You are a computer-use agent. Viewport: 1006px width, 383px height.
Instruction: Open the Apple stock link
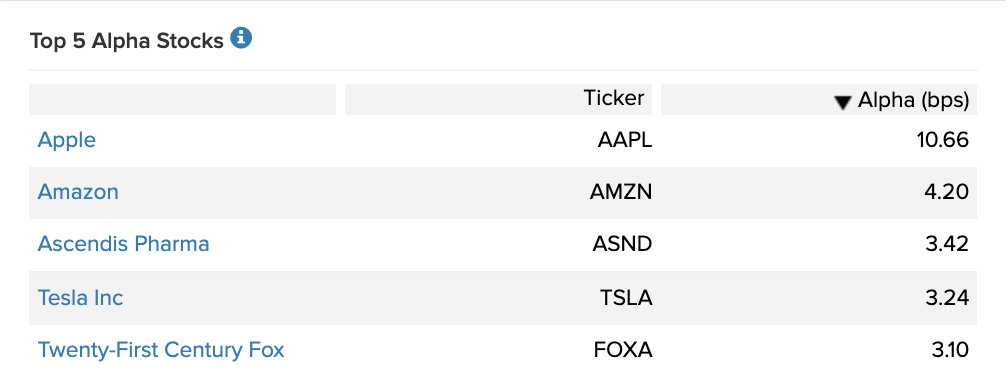(x=67, y=140)
